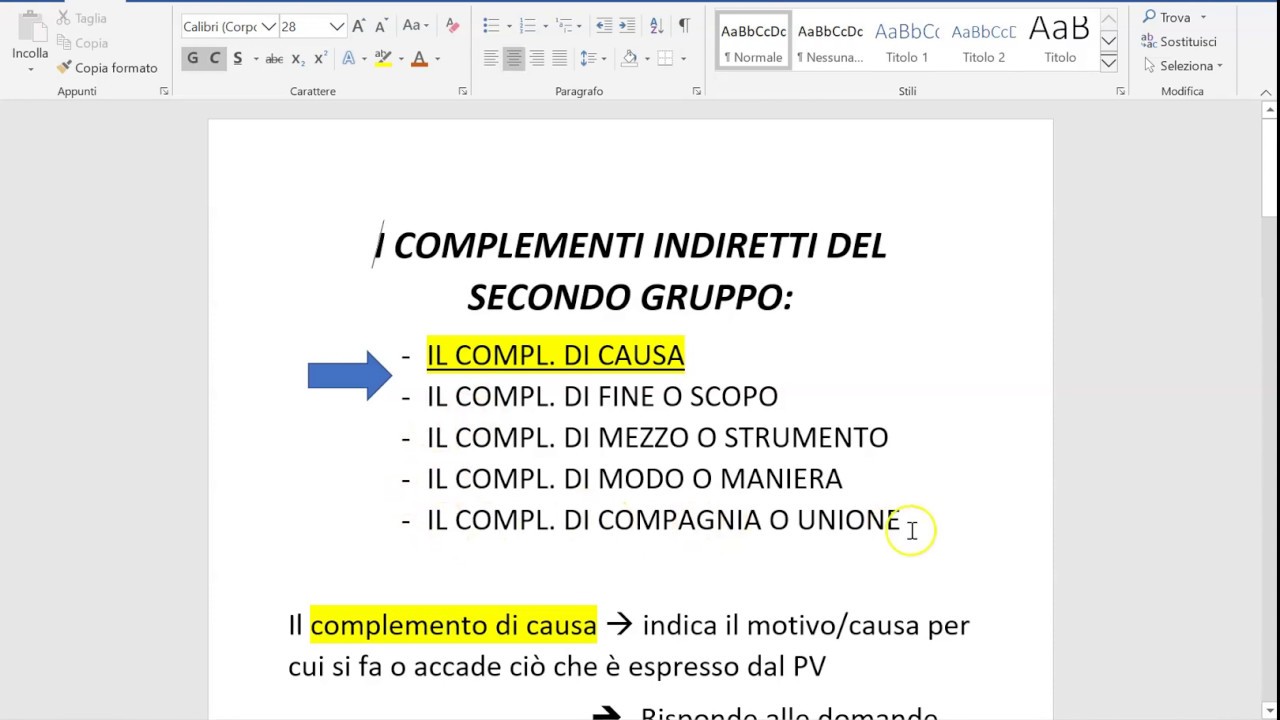Expand the styles gallery more arrow

pyautogui.click(x=1109, y=63)
